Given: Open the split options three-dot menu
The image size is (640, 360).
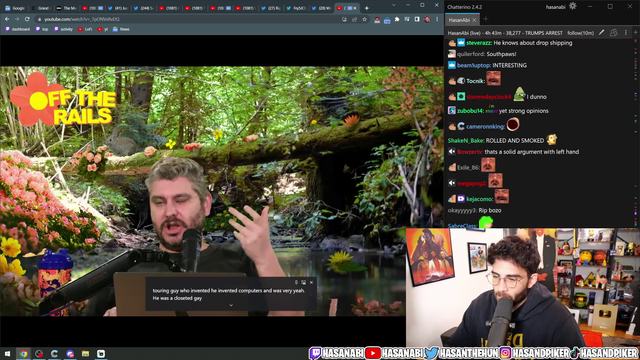Looking at the screenshot, I should tap(626, 33).
